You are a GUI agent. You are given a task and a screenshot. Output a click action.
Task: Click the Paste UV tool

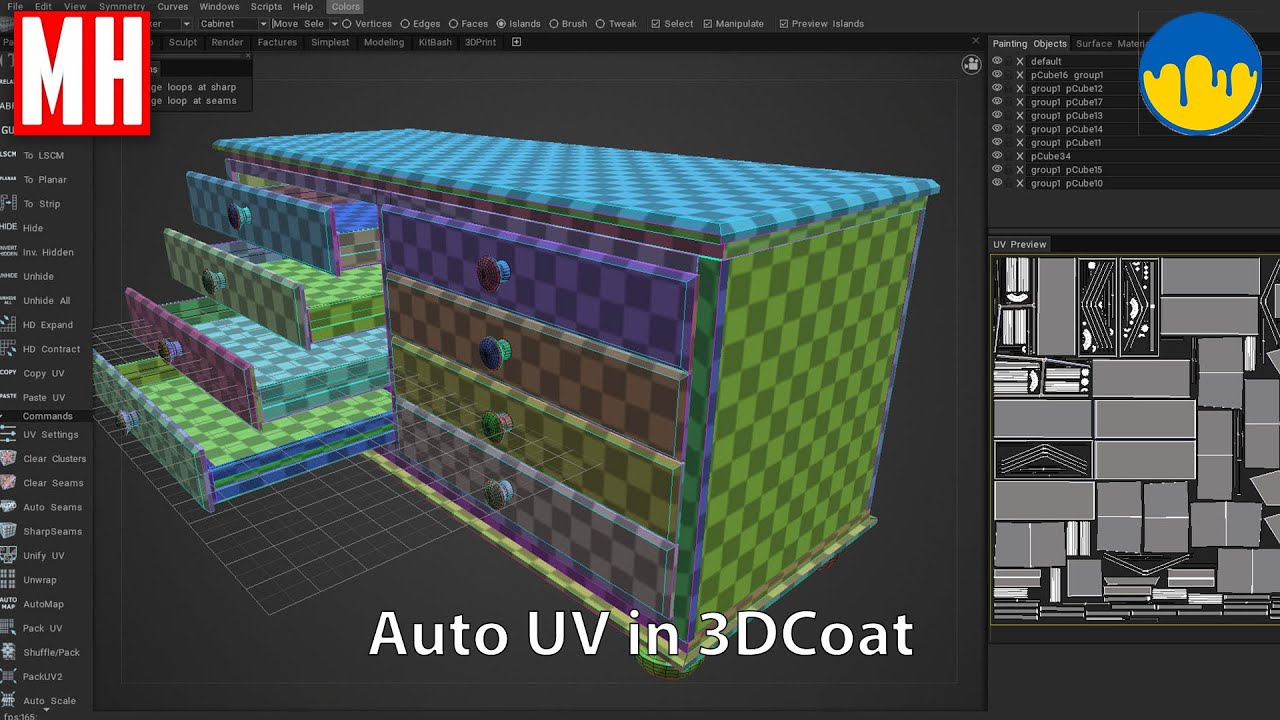tap(44, 398)
